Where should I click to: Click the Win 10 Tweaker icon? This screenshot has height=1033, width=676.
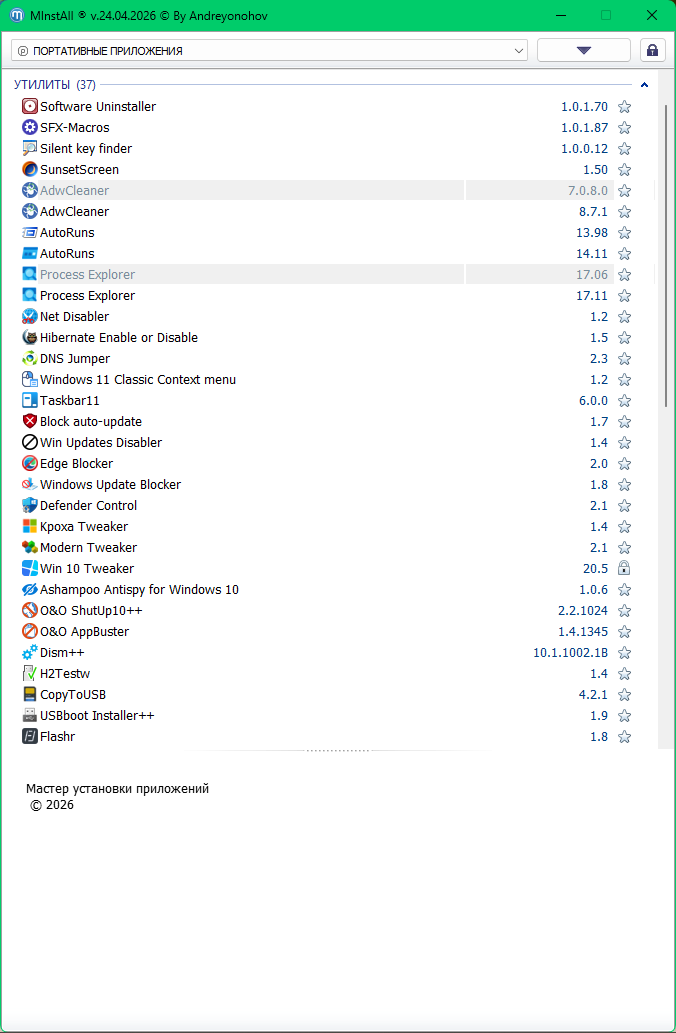[29, 568]
